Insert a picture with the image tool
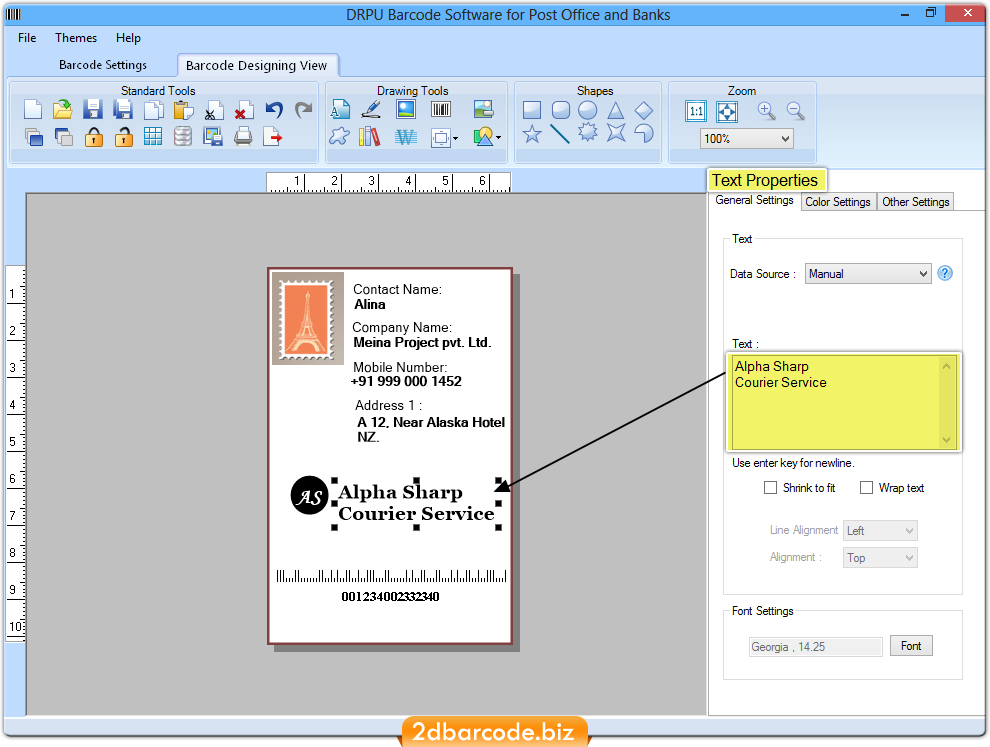 406,110
